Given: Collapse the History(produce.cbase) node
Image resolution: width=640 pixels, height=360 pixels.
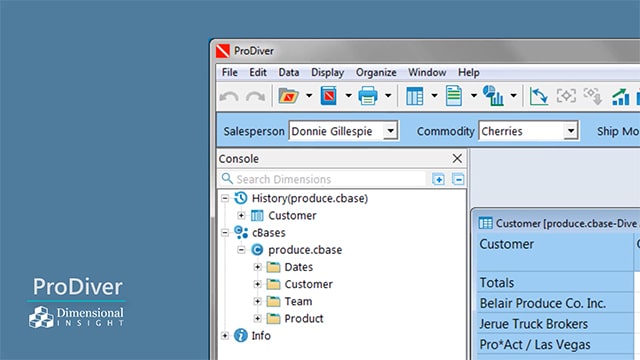Looking at the screenshot, I should [225, 198].
